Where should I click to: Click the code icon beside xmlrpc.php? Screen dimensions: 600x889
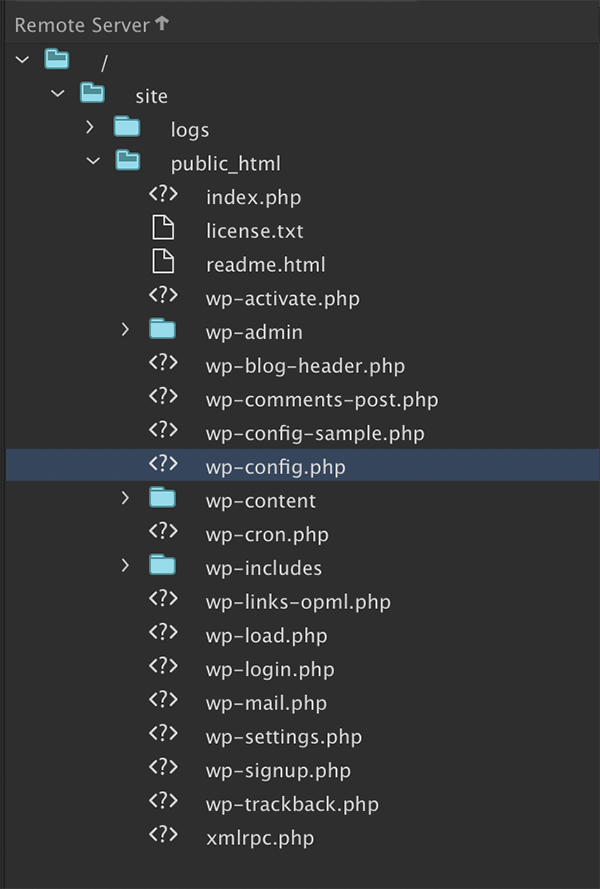(x=163, y=837)
